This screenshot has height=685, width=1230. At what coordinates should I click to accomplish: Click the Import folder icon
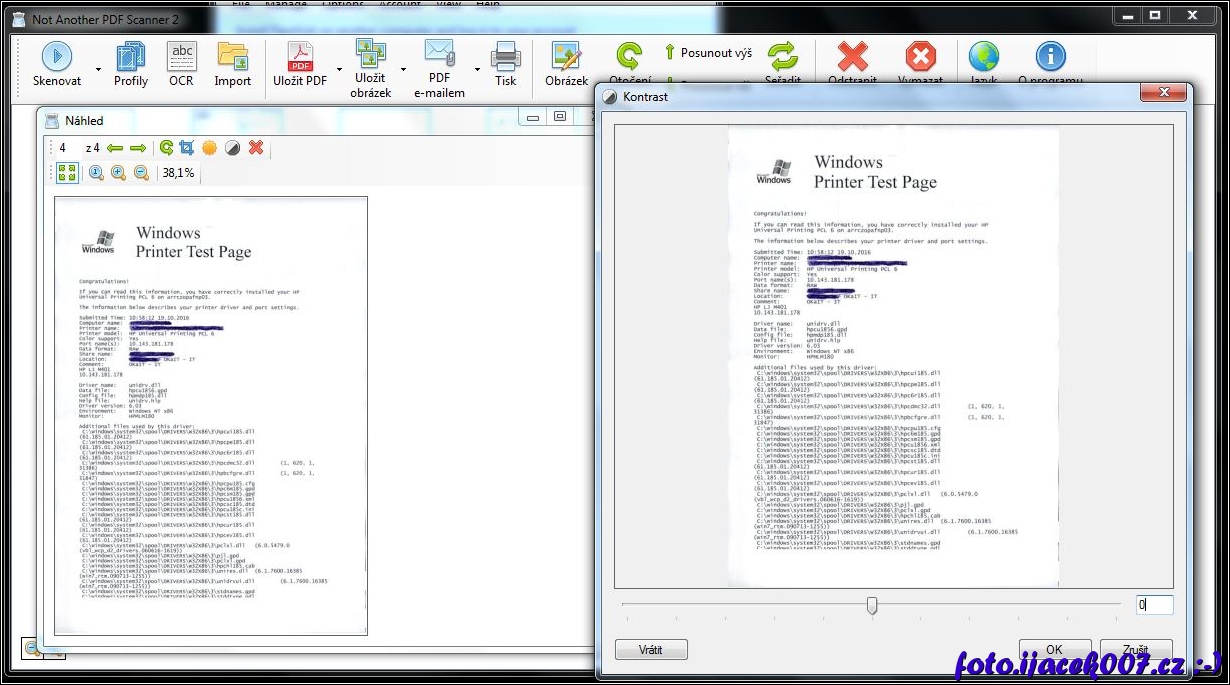232,64
